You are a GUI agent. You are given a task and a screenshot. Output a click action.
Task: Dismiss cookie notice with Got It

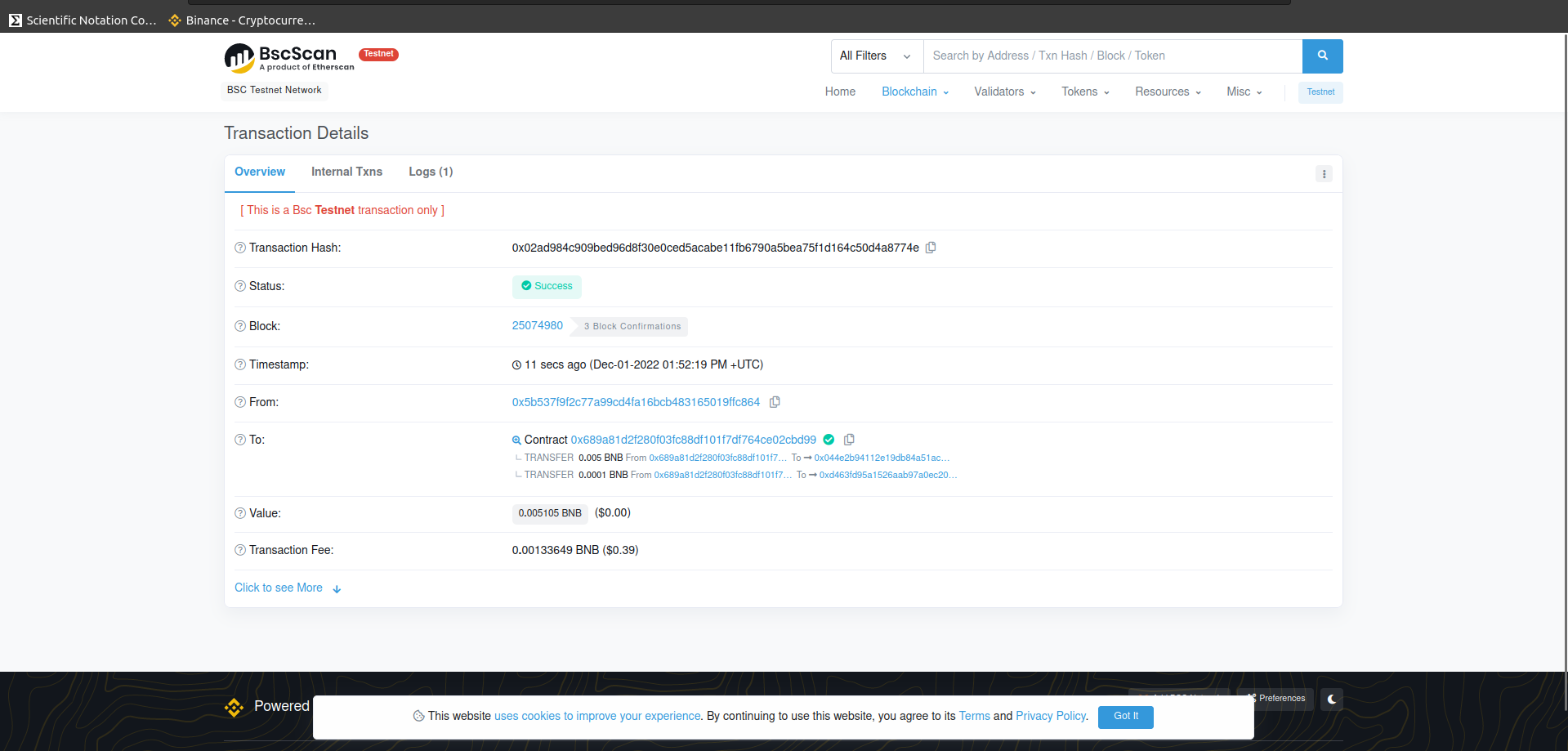(x=1125, y=717)
